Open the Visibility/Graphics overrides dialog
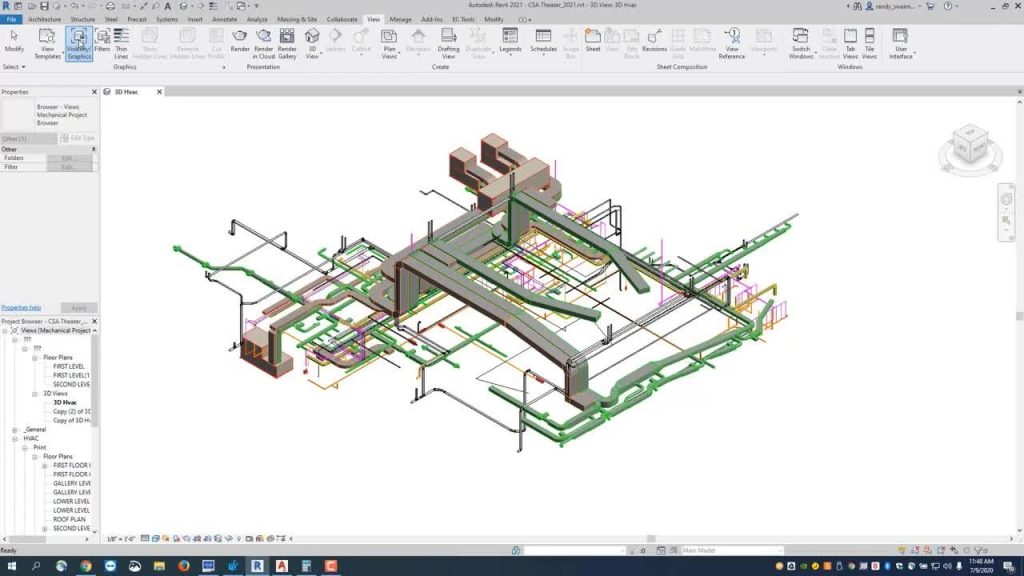Image resolution: width=1024 pixels, height=576 pixels. pyautogui.click(x=79, y=43)
